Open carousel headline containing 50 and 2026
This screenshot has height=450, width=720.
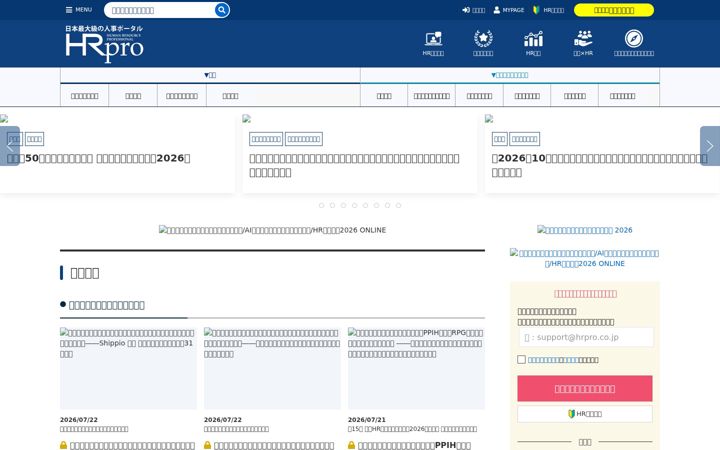(x=98, y=158)
